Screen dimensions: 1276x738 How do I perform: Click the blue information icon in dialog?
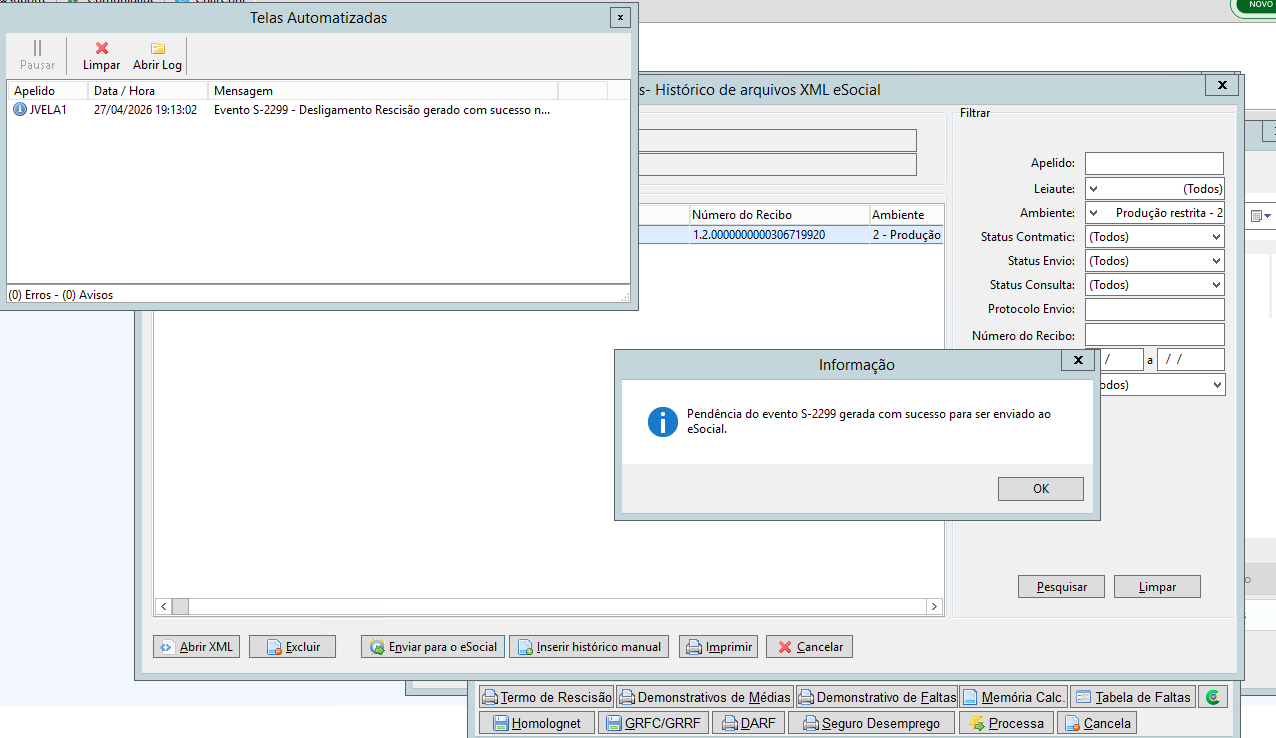point(663,422)
